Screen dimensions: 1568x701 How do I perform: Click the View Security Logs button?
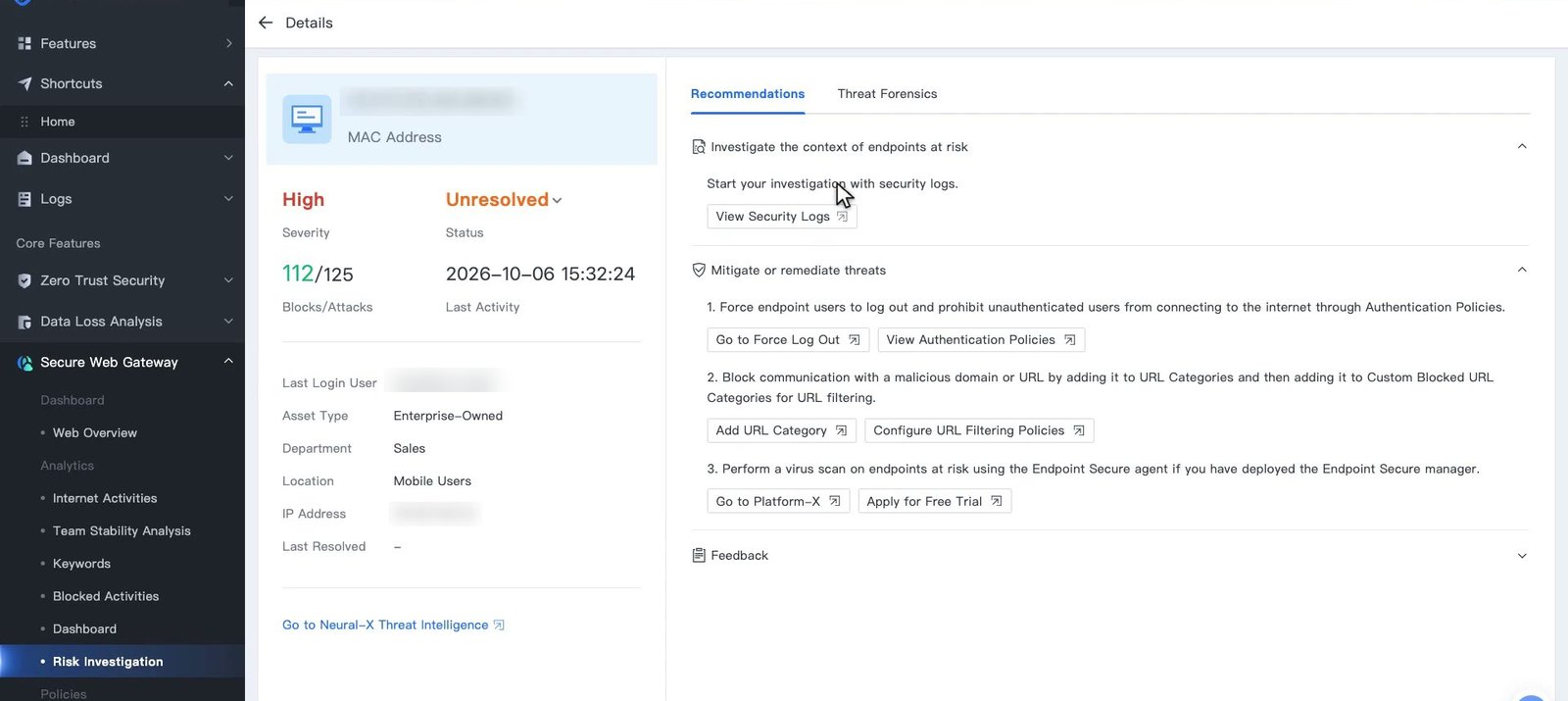pos(782,217)
